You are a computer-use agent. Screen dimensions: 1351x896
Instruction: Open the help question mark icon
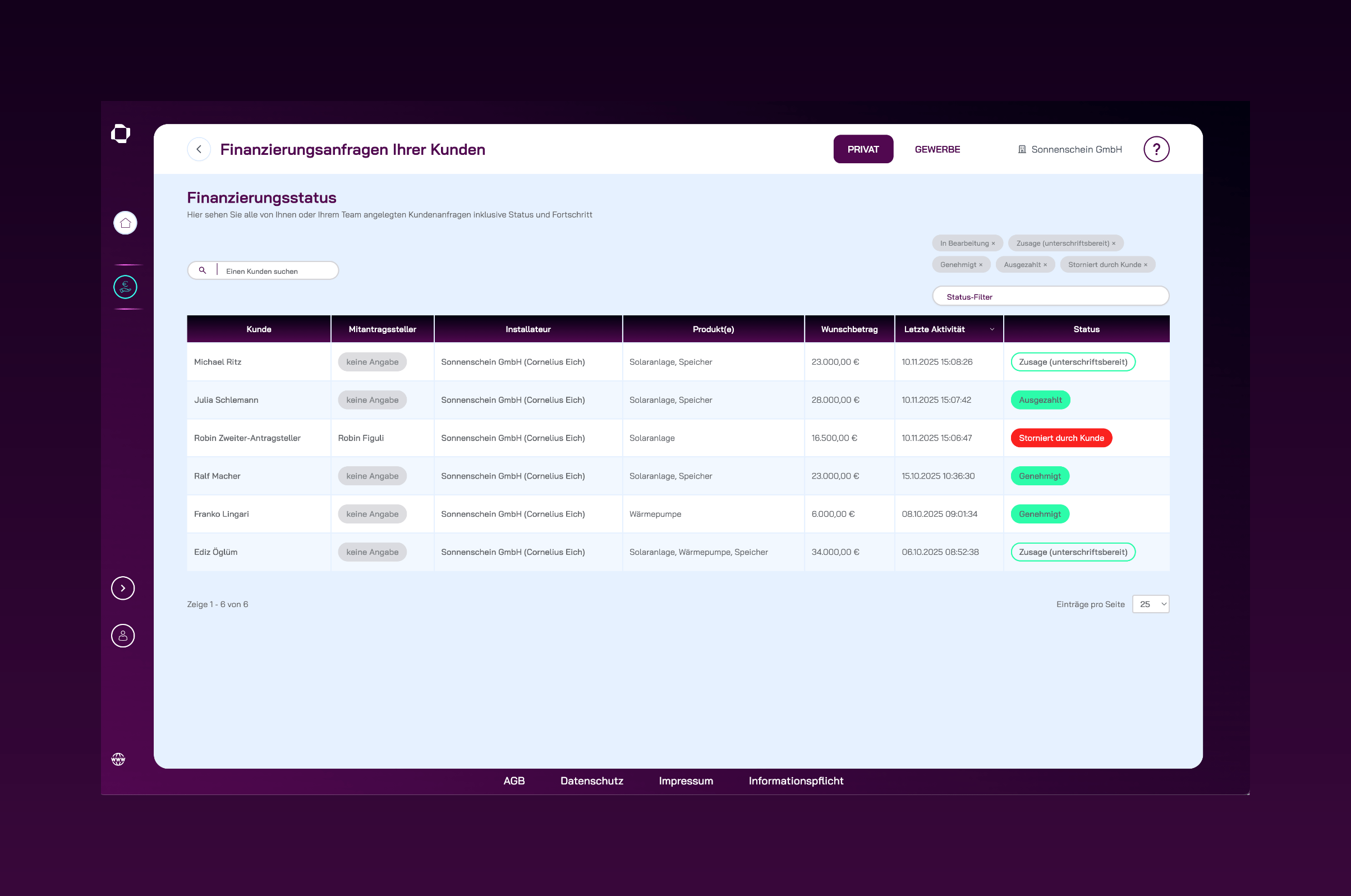tap(1156, 149)
